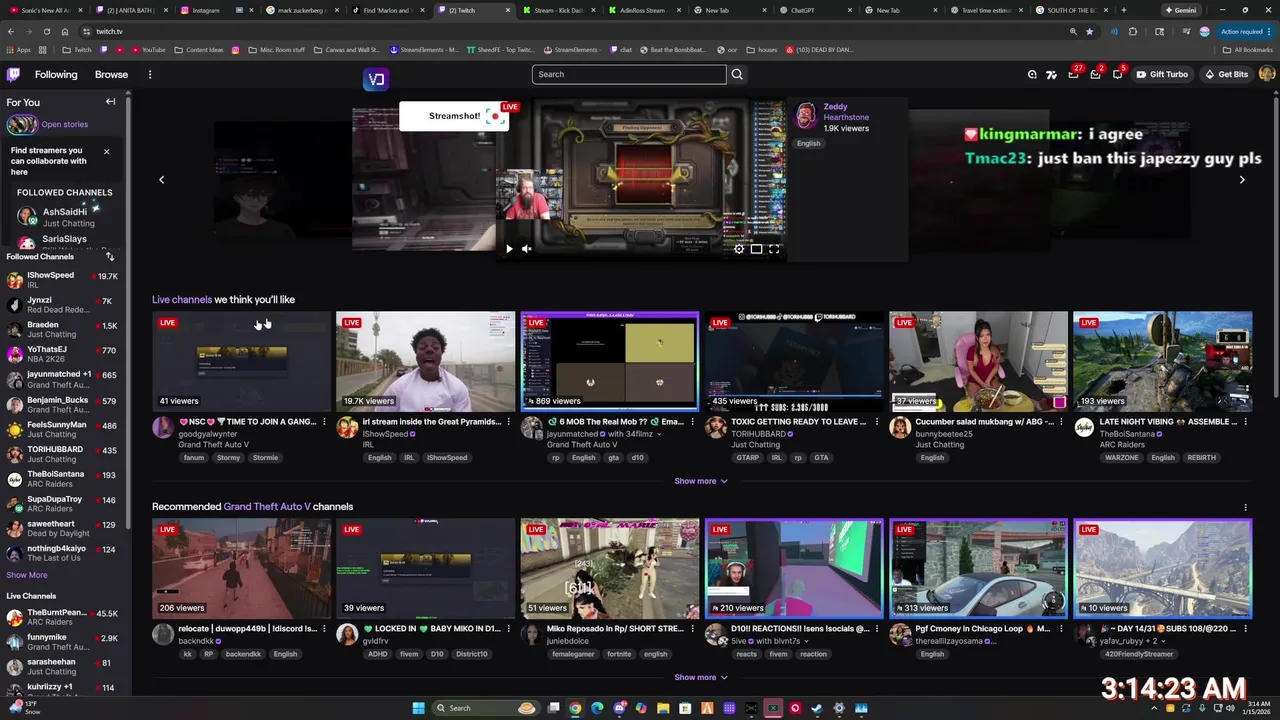Open the bunnybeebee25 mukbang stream thumbnail
Viewport: 1280px width, 720px height.
[978, 361]
